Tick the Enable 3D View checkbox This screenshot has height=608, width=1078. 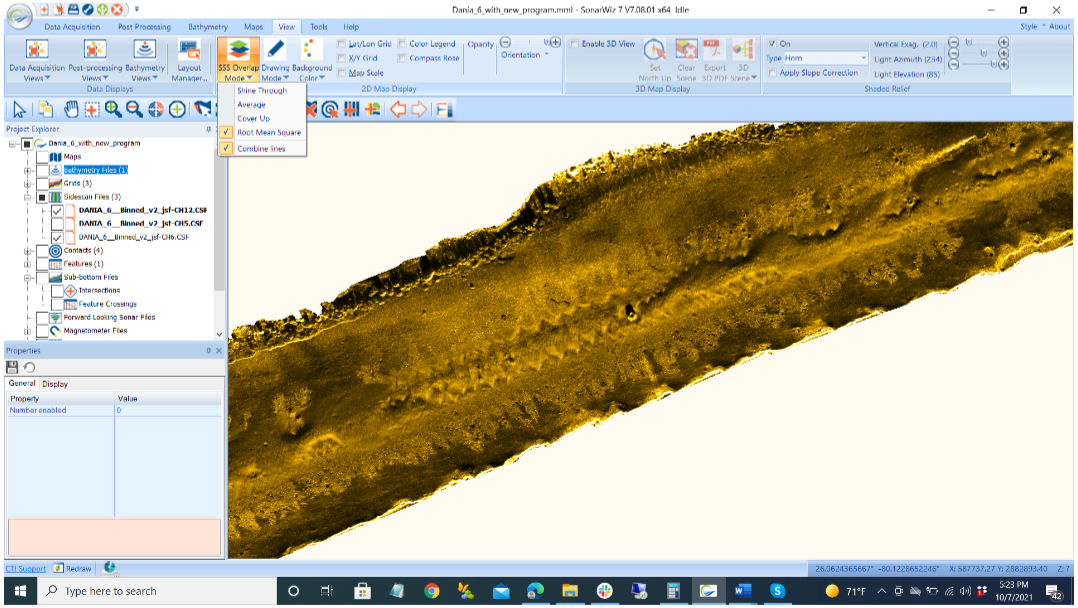(x=575, y=44)
